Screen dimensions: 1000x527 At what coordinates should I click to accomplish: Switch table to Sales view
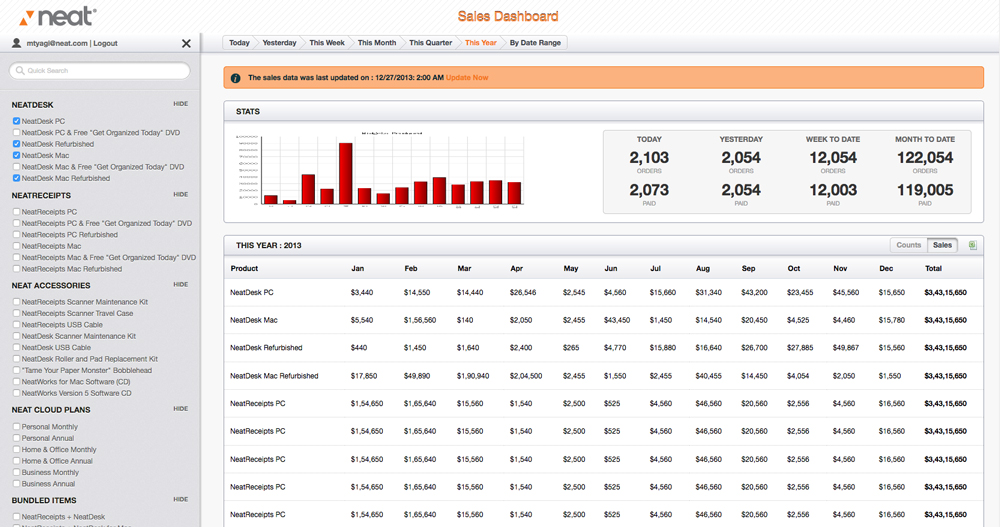942,245
